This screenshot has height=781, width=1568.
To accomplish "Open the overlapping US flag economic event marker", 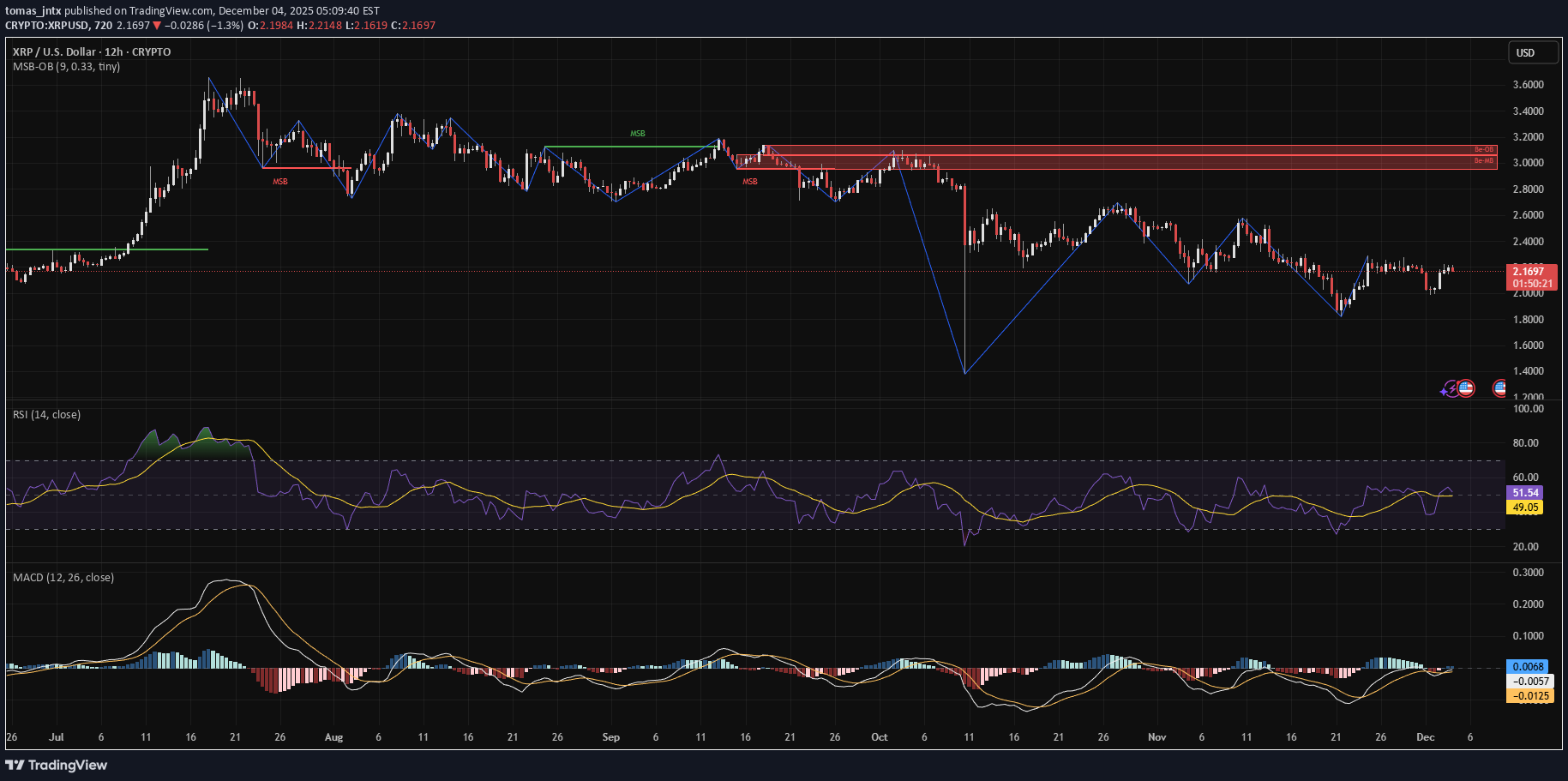I will (x=1466, y=388).
